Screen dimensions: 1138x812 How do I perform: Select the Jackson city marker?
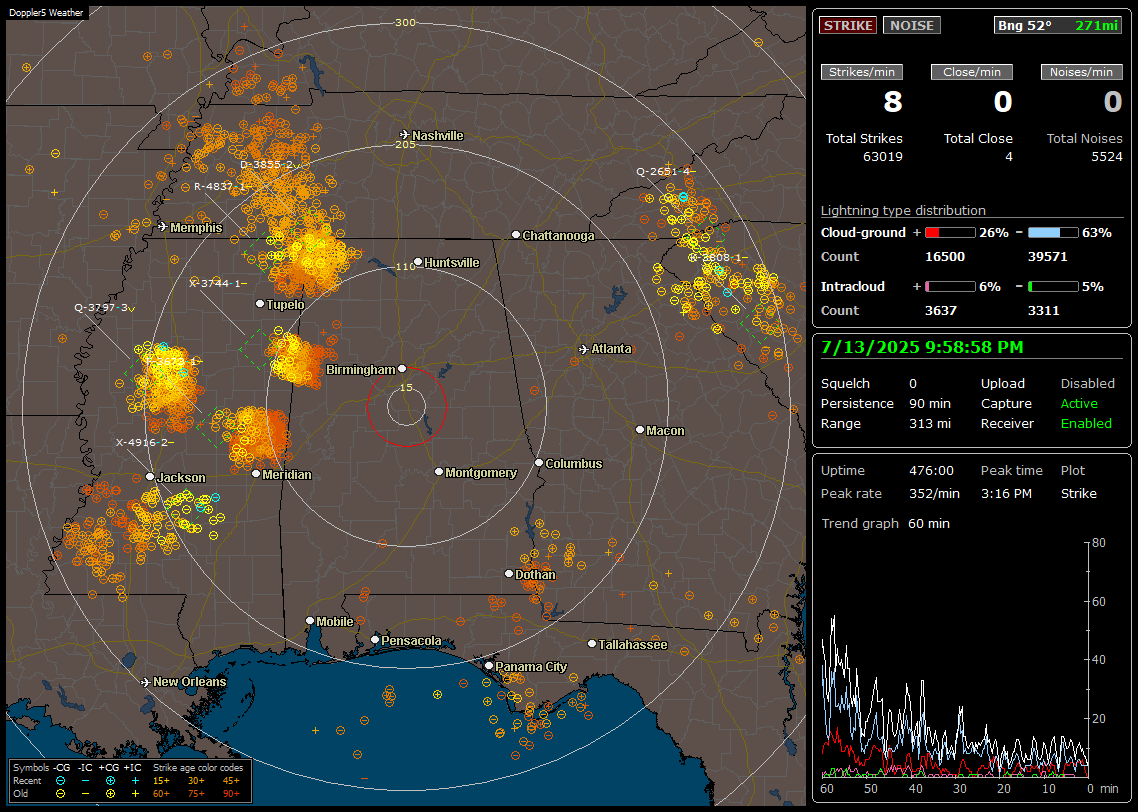(x=150, y=477)
